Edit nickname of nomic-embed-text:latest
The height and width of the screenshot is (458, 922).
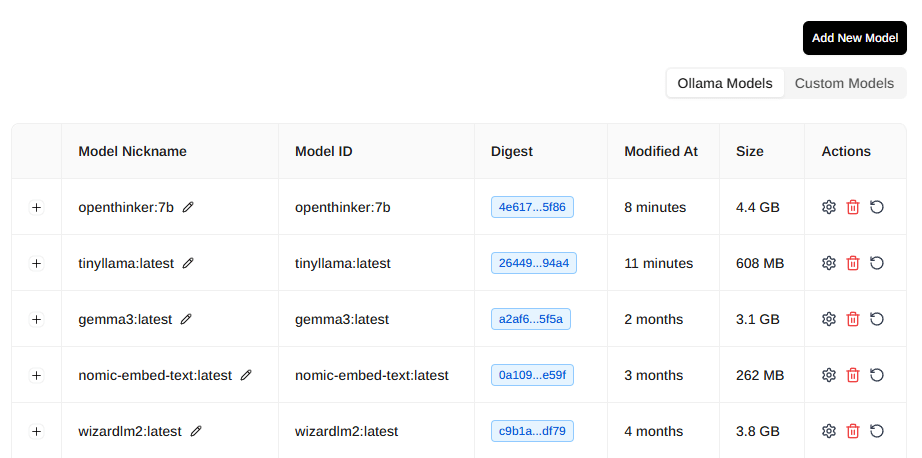[x=246, y=375]
